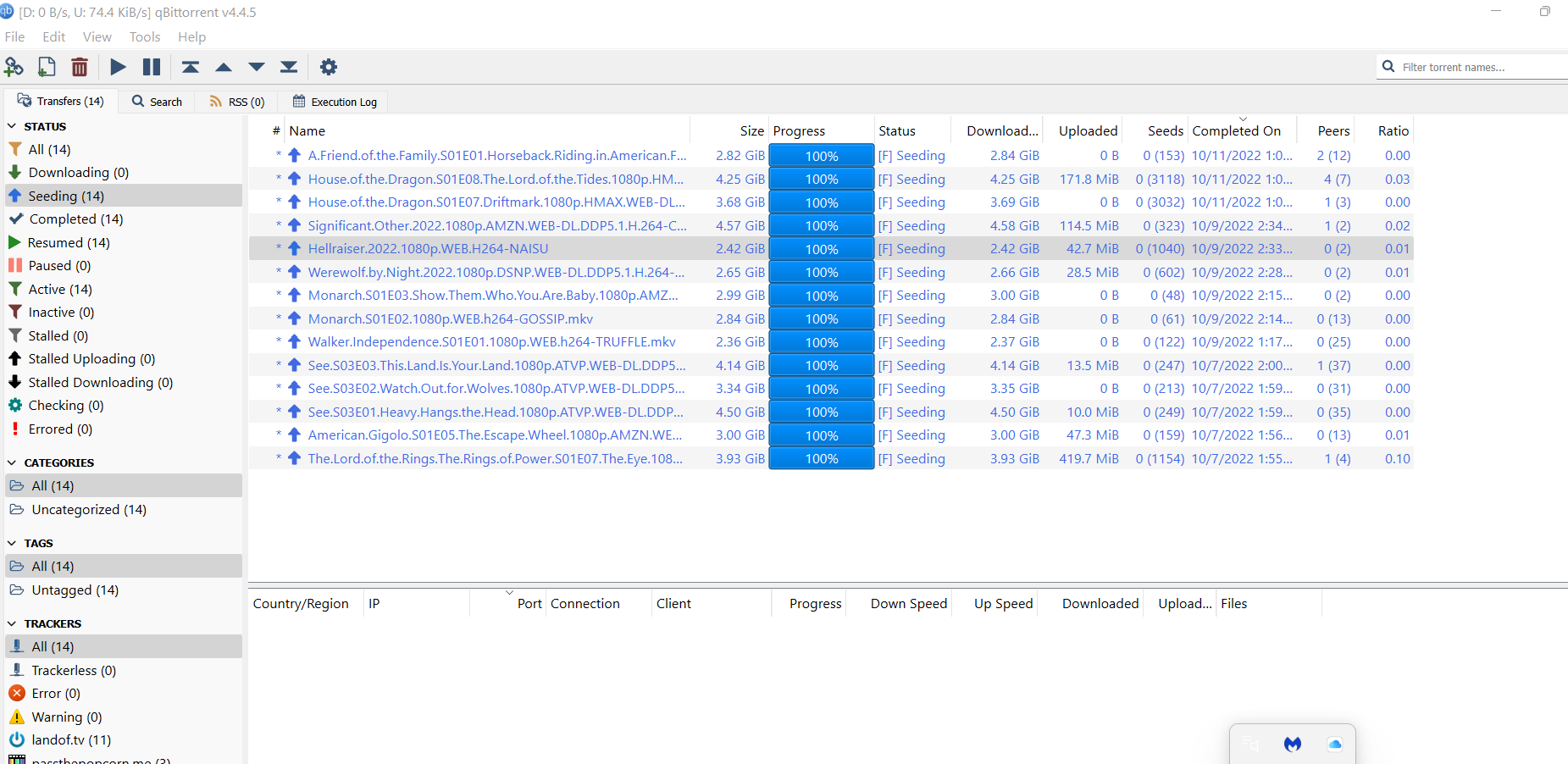Select landof.tv (11) tracker
The height and width of the screenshot is (764, 1568).
125,739
